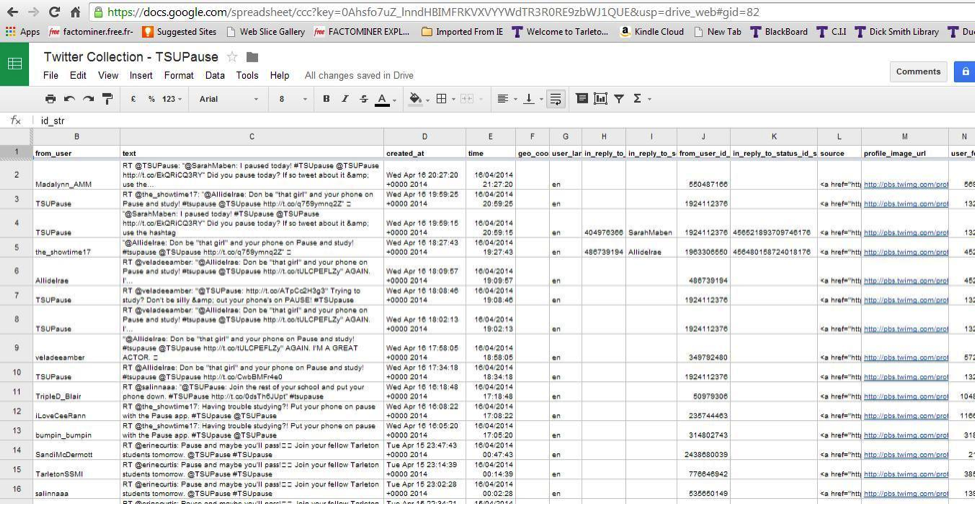Screen dimensions: 975x505
Task: Click the created_at header cell
Action: click(x=425, y=152)
